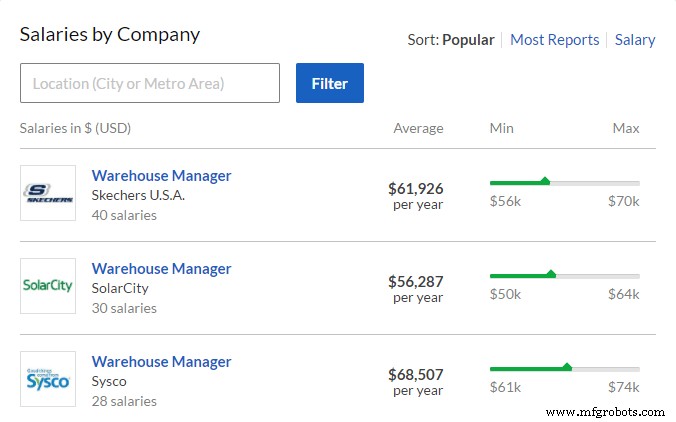Click the SolarCity company logo
The width and height of the screenshot is (676, 422).
click(48, 286)
